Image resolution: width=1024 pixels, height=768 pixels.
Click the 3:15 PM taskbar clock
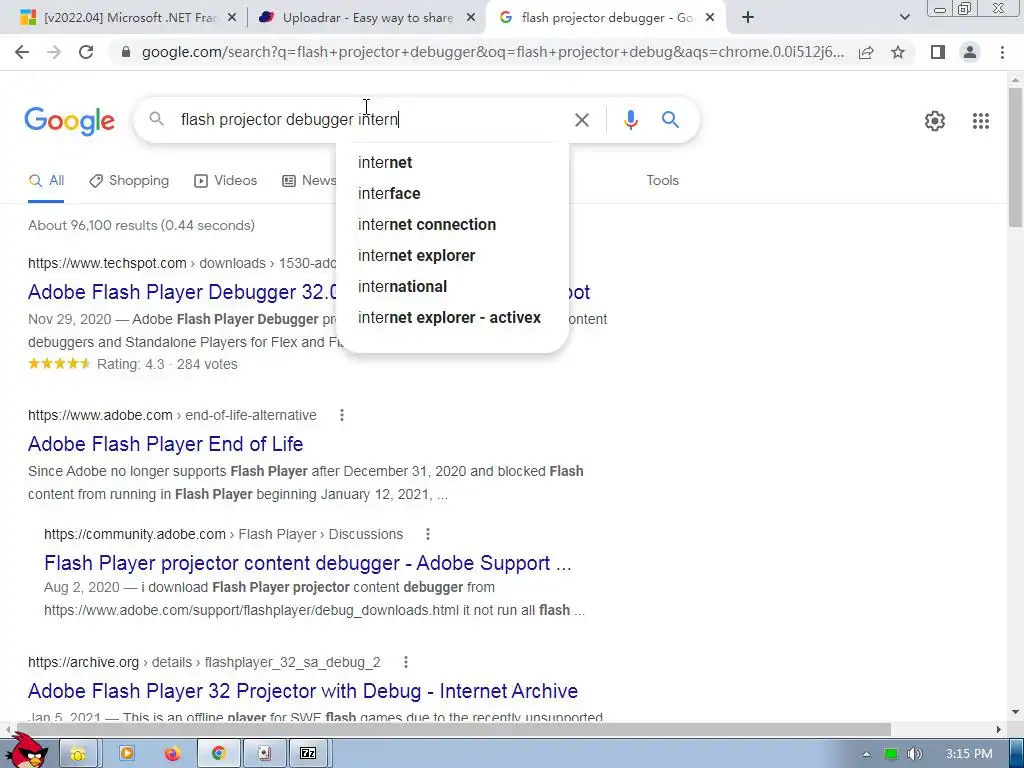[969, 754]
